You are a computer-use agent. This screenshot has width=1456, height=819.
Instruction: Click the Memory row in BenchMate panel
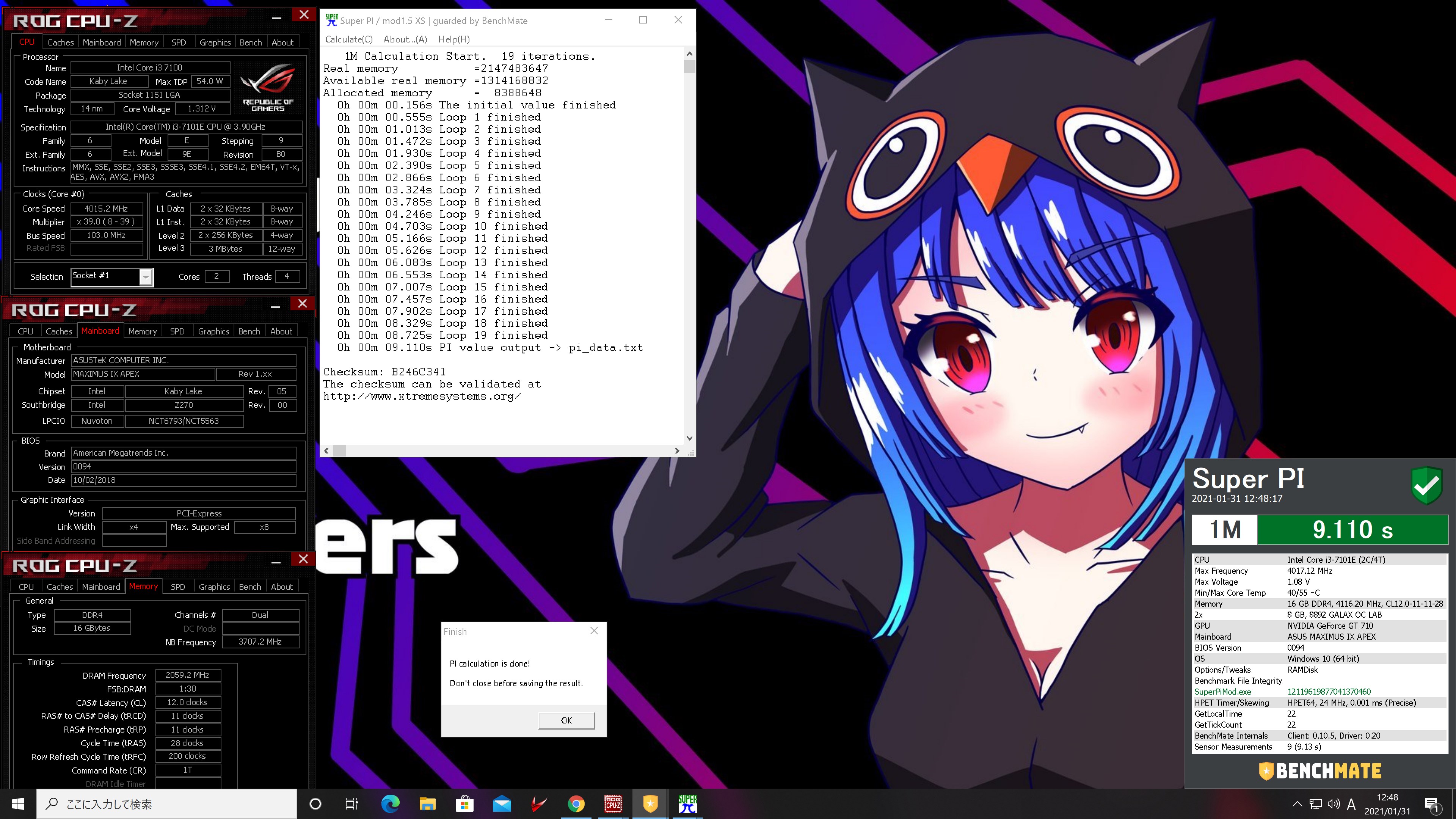point(1320,604)
